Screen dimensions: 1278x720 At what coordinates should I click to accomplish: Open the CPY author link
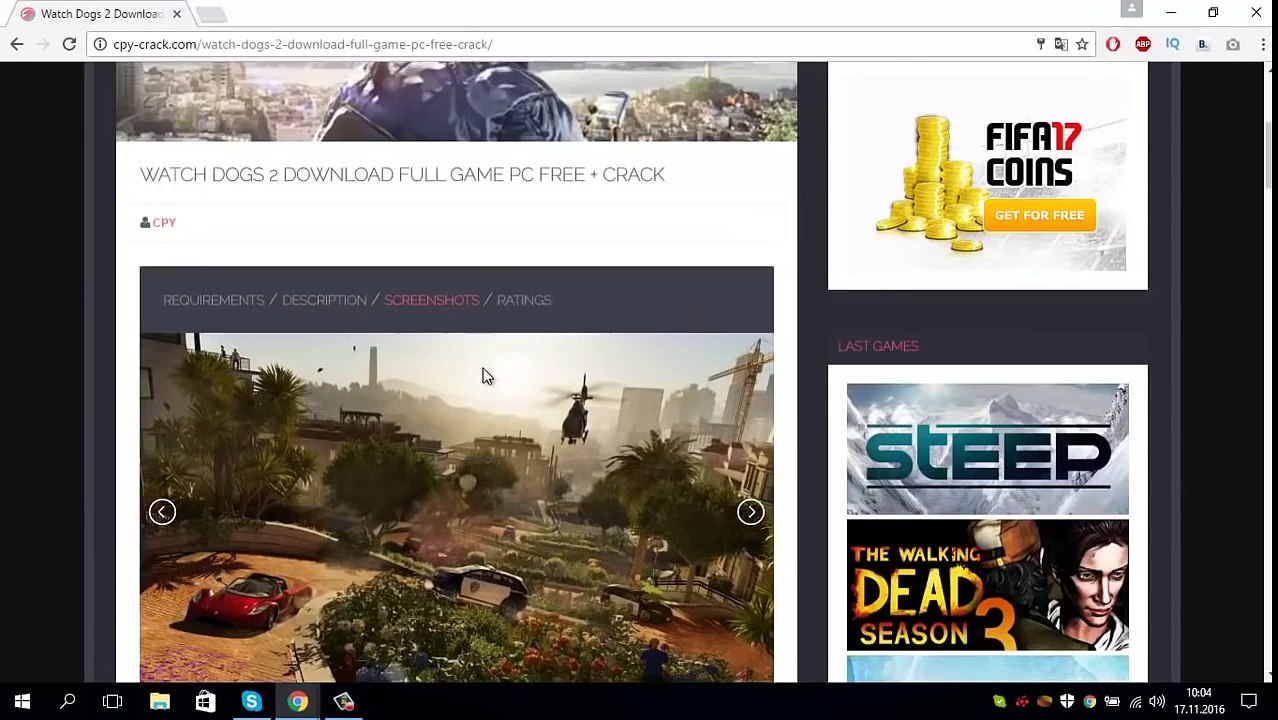(x=164, y=223)
